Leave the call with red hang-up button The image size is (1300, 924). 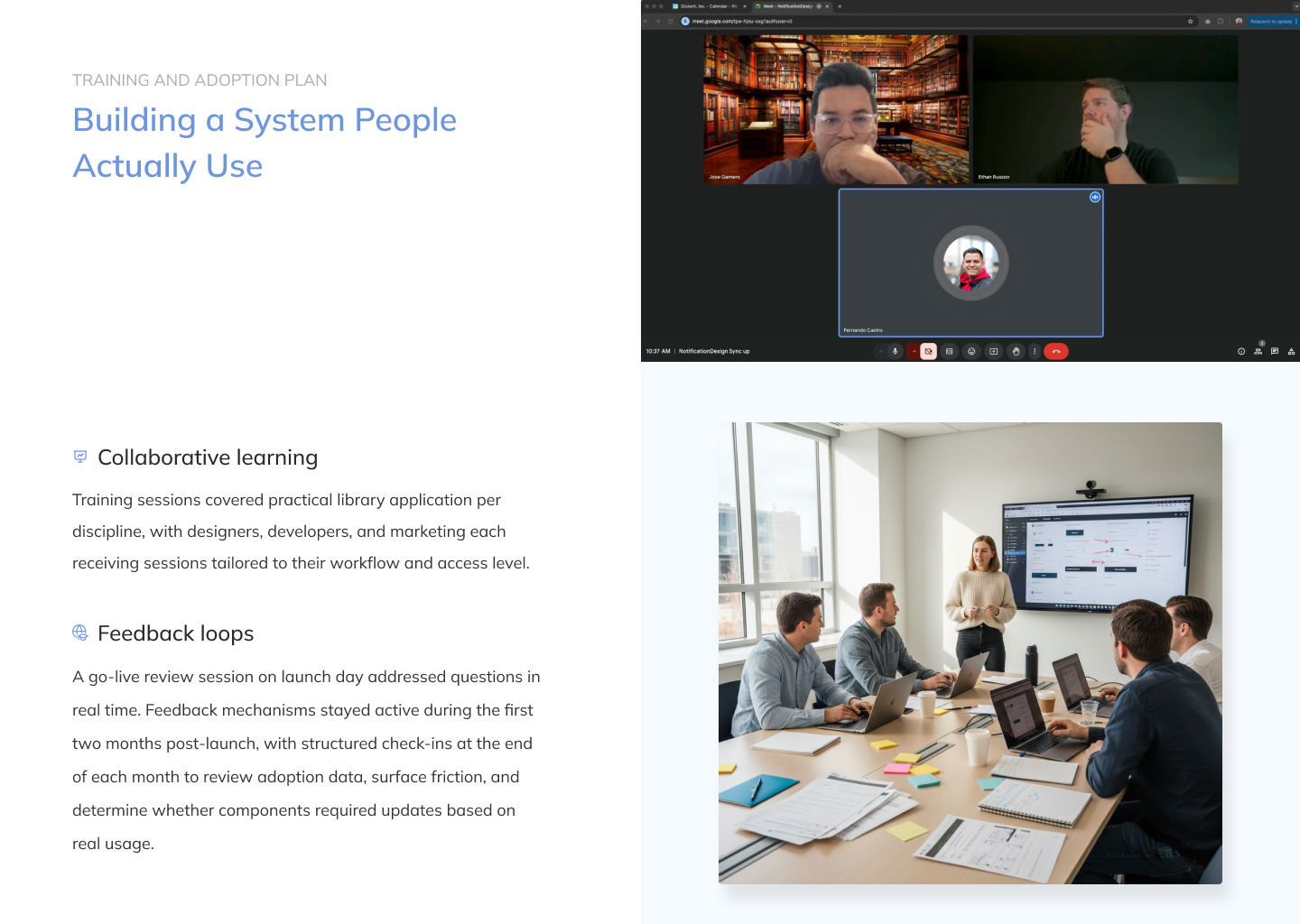pyautogui.click(x=1056, y=352)
